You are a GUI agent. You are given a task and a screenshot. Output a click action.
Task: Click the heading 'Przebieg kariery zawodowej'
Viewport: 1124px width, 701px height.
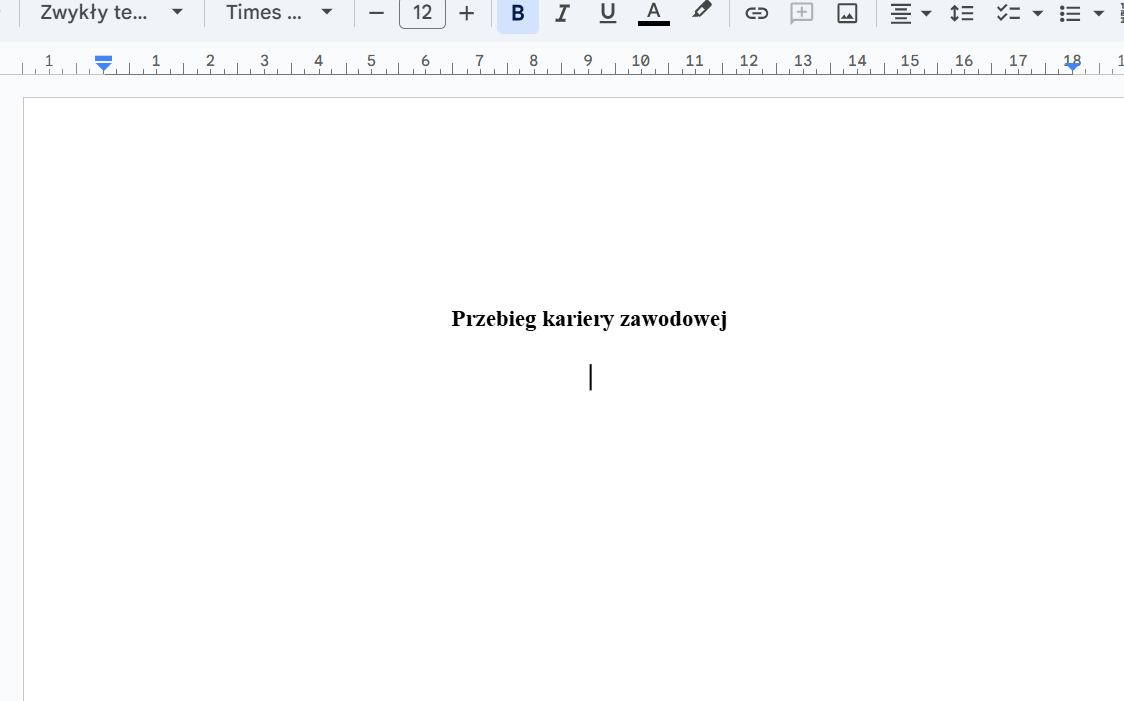(x=589, y=319)
